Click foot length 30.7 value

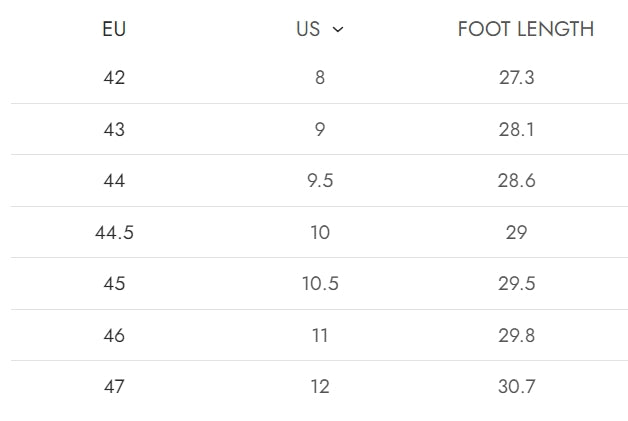coord(517,386)
